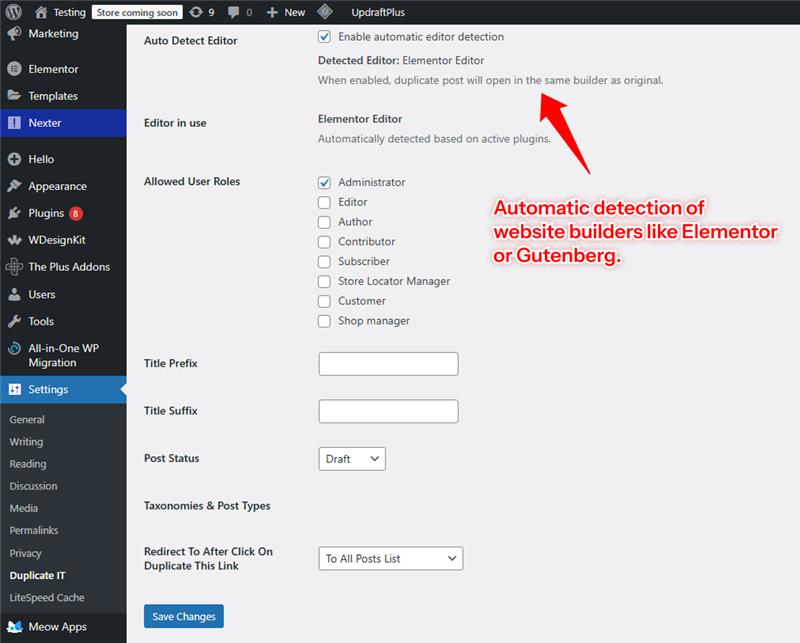This screenshot has width=800, height=643.
Task: Check the Author role checkbox
Action: tap(324, 222)
